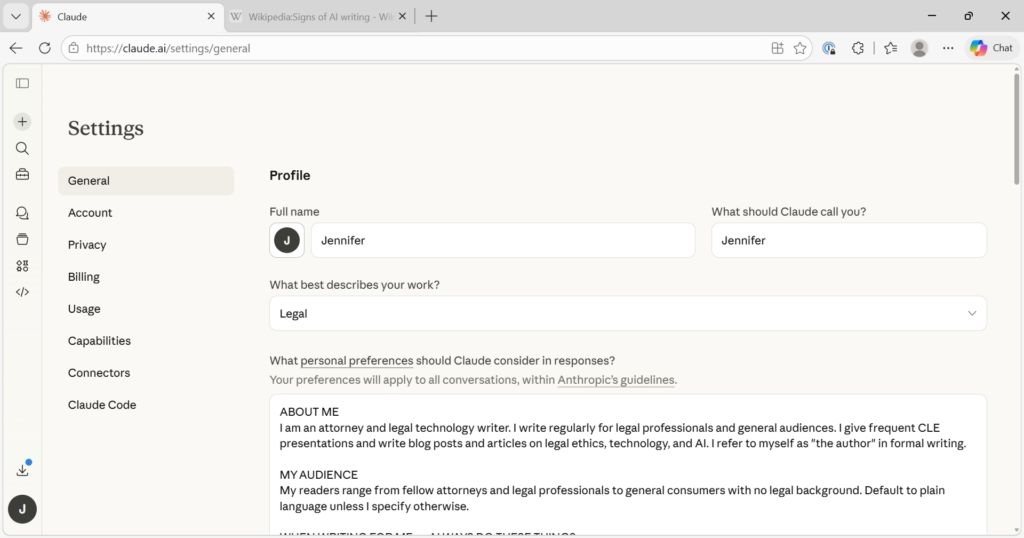1024x538 pixels.
Task: Open the Artifacts shapes icon
Action: tap(22, 266)
